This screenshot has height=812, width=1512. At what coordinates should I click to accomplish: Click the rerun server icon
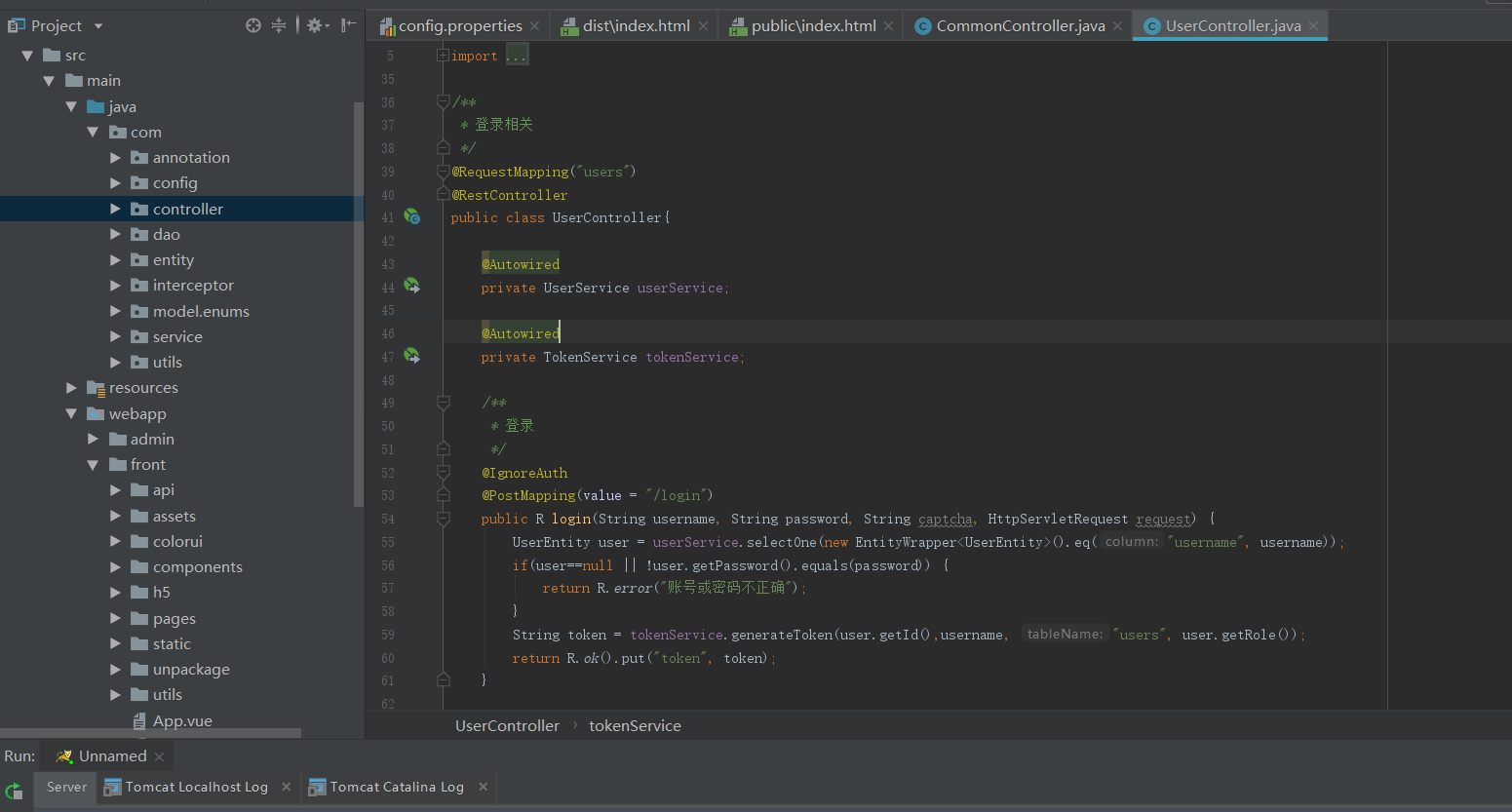(14, 791)
